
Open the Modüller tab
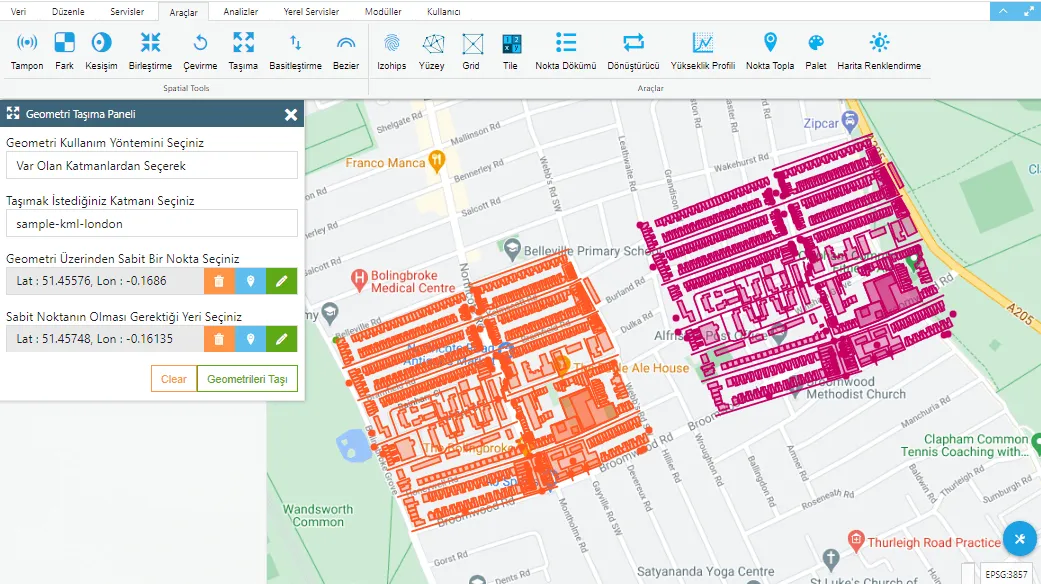pos(383,11)
